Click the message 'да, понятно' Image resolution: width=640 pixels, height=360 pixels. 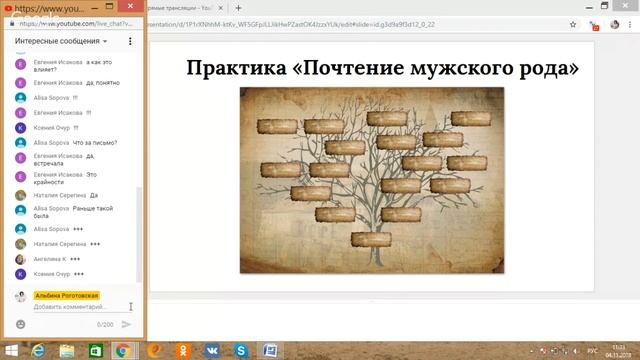[103, 83]
